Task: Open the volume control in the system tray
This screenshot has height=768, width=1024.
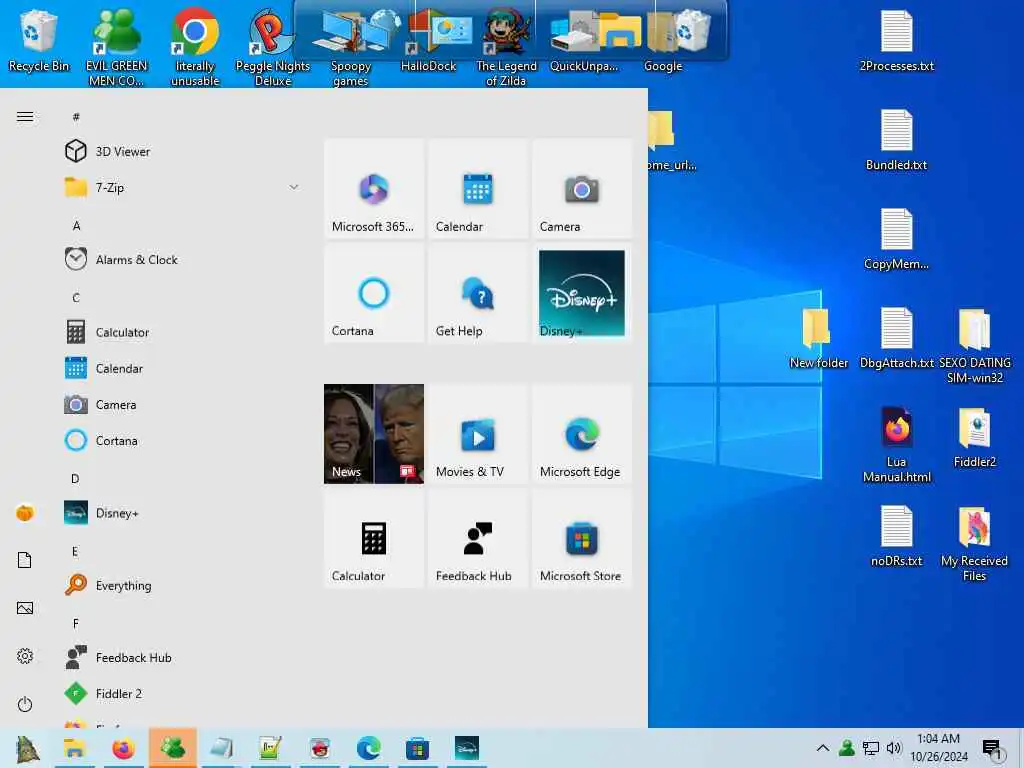Action: [x=894, y=748]
